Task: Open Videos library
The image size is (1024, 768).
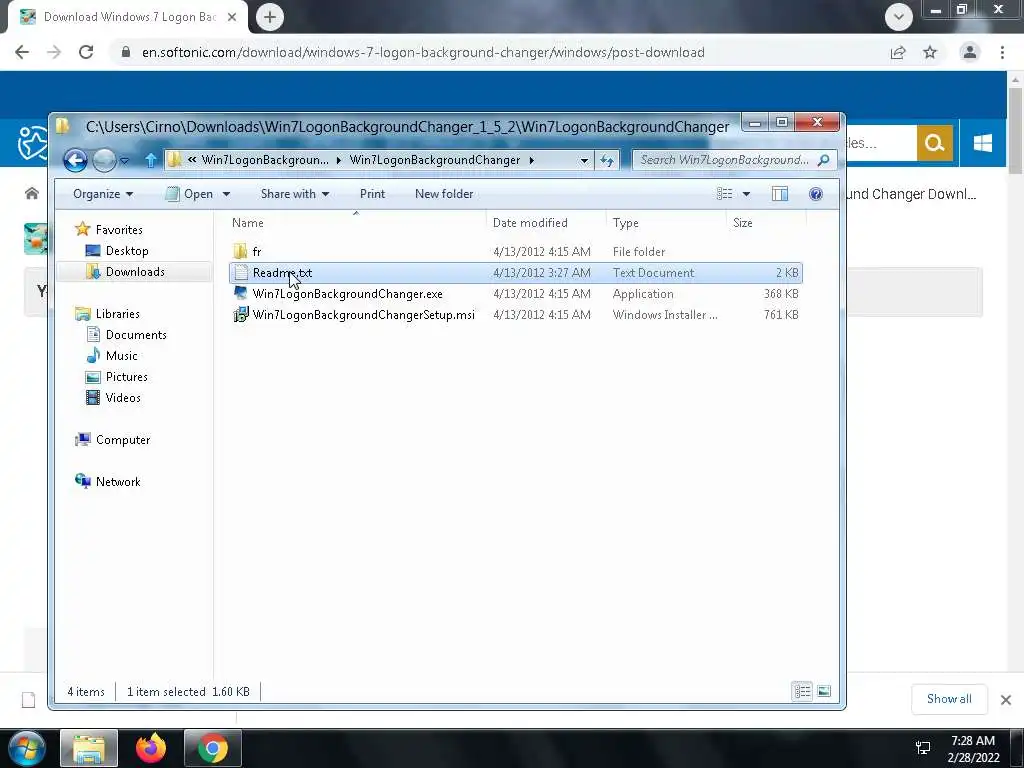Action: tap(123, 398)
